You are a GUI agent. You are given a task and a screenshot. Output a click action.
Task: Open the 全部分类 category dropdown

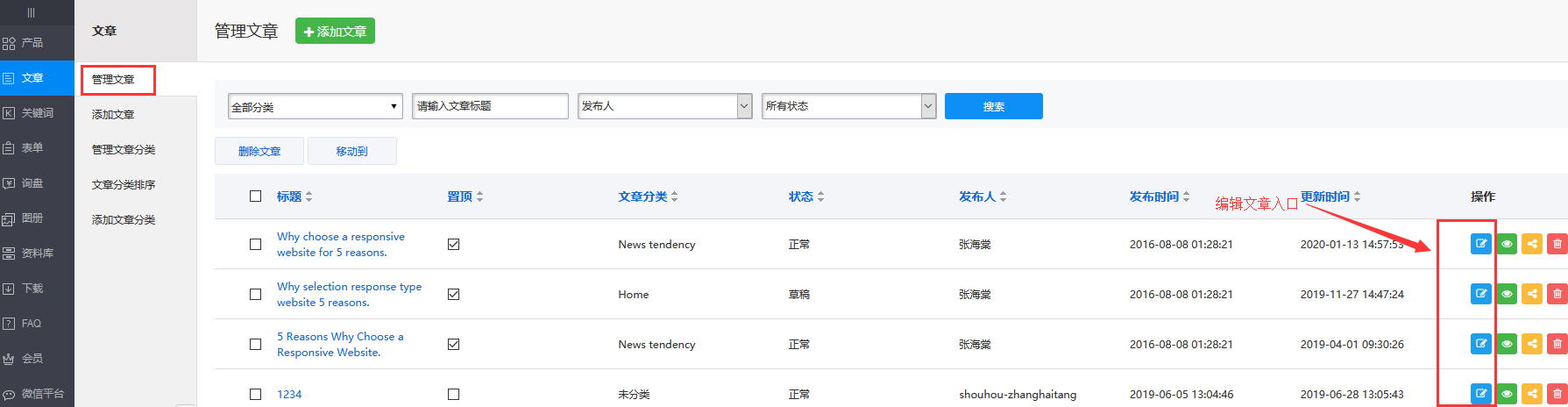click(315, 106)
